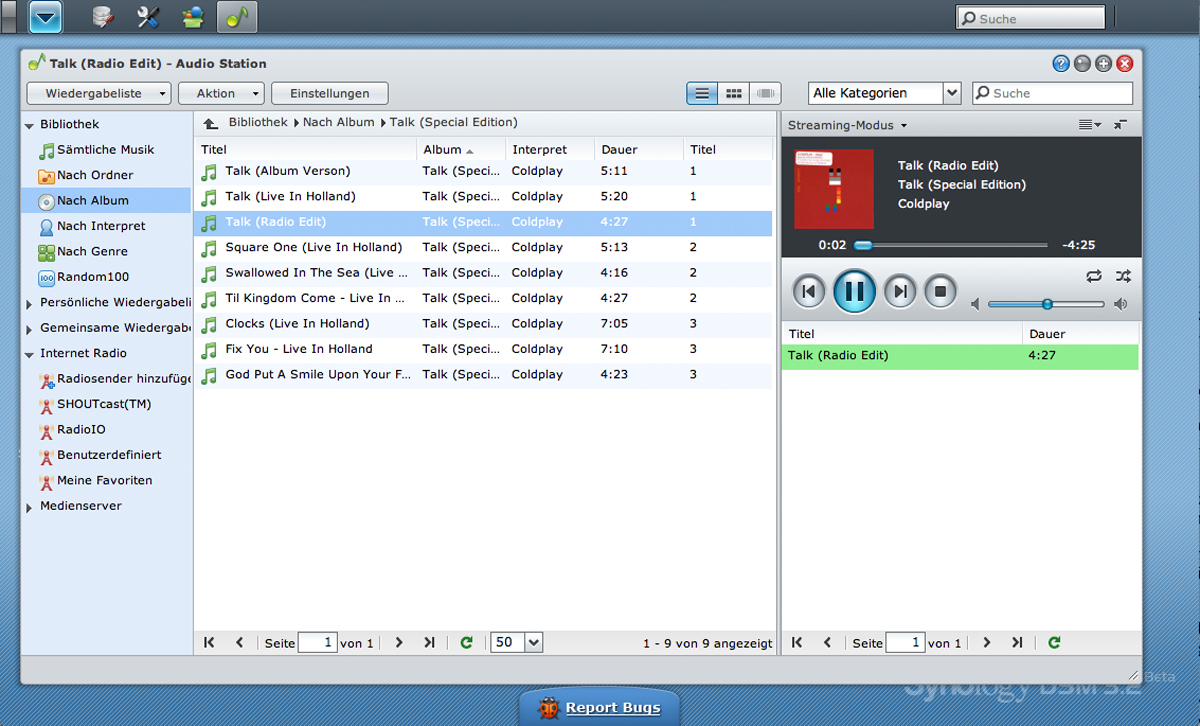Viewport: 1200px width, 726px height.
Task: Click the Talk album cover thumbnail
Action: (x=834, y=189)
